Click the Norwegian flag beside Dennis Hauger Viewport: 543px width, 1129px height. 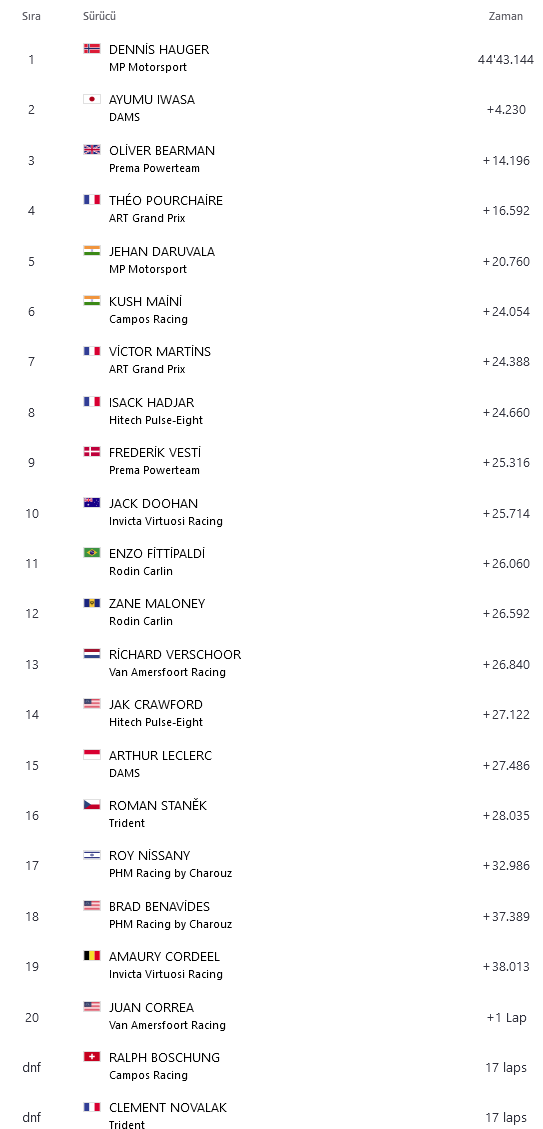click(x=91, y=49)
